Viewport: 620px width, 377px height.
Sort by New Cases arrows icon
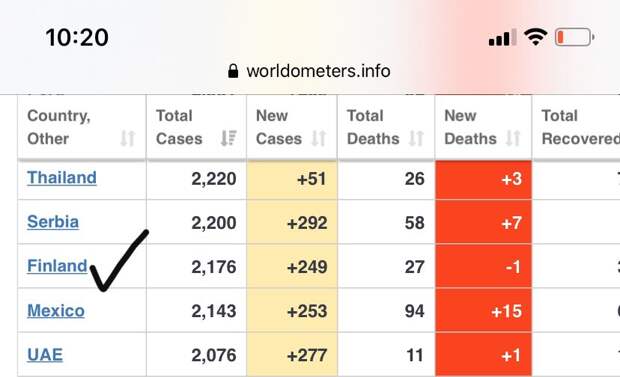coord(319,138)
